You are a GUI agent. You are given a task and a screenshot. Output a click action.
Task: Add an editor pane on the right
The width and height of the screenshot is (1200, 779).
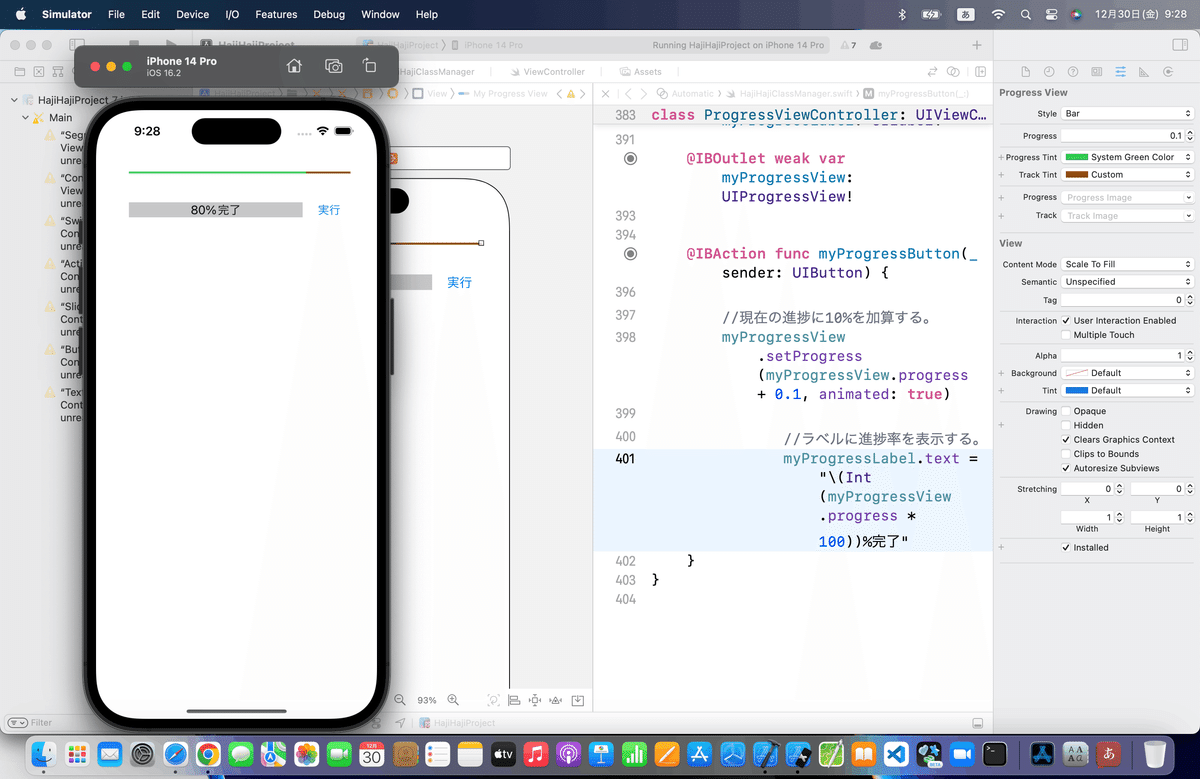(981, 72)
